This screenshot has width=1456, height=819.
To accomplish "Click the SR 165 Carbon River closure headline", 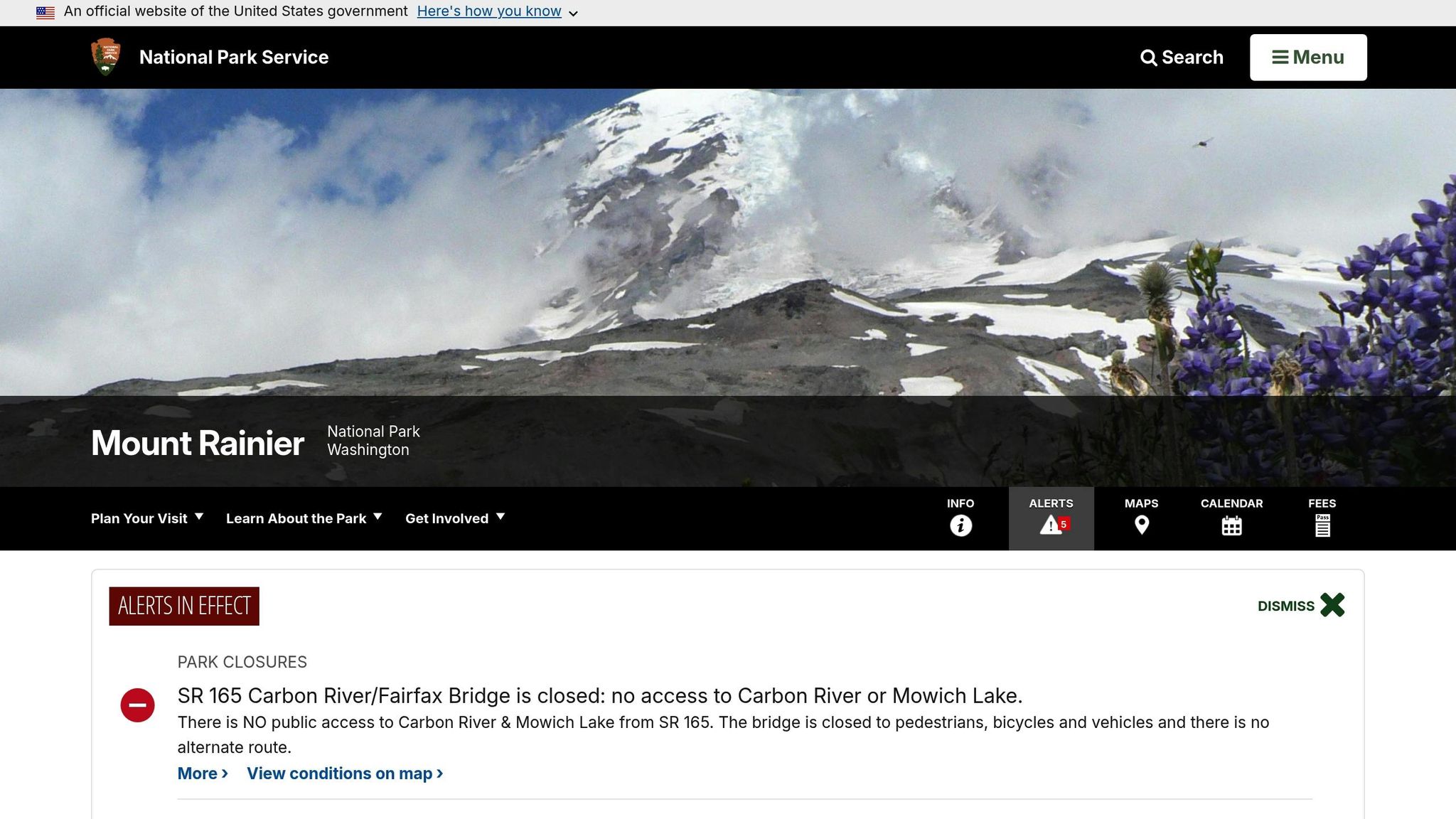I will (599, 695).
